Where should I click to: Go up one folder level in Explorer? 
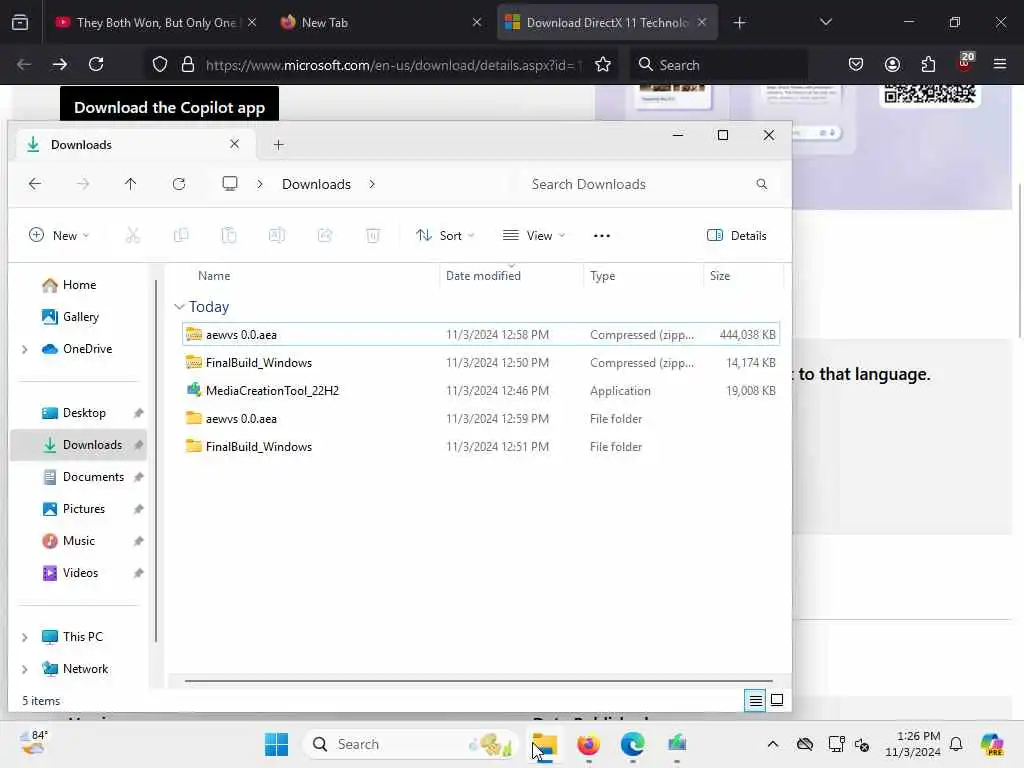click(x=131, y=184)
